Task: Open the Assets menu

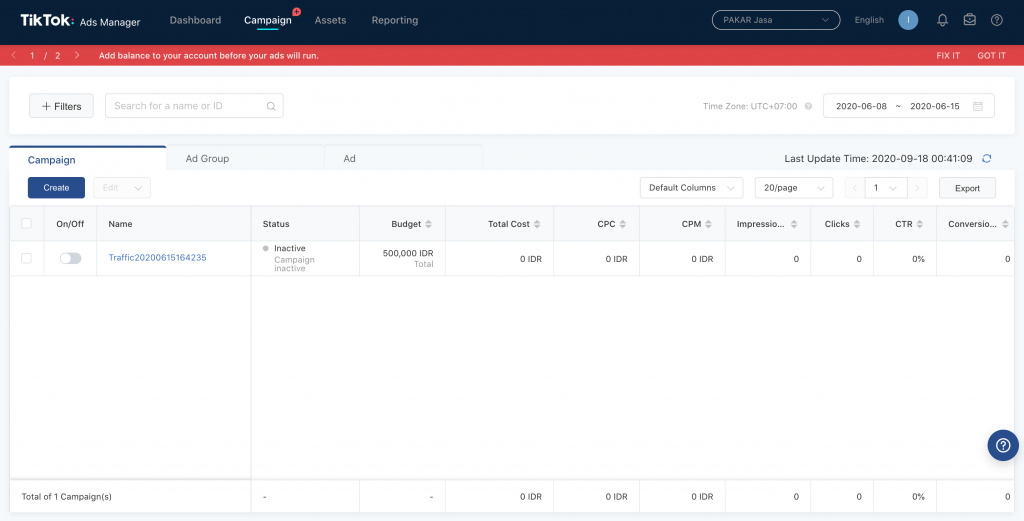Action: click(x=330, y=20)
